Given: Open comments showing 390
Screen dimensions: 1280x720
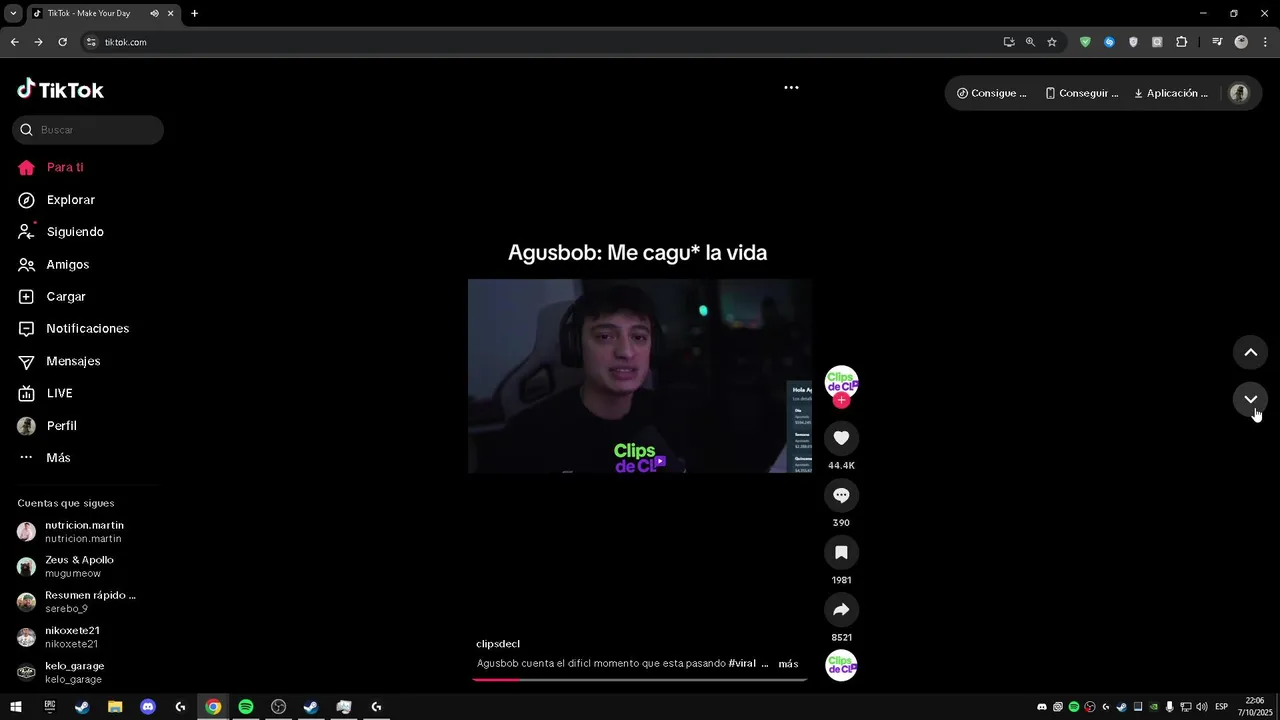Looking at the screenshot, I should pyautogui.click(x=841, y=495).
